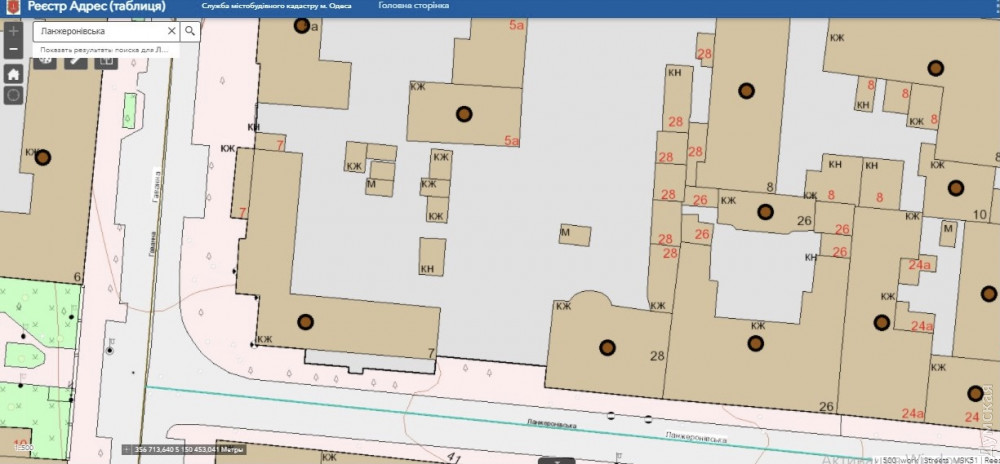
Task: Run search with the magnifier button
Action: (190, 31)
